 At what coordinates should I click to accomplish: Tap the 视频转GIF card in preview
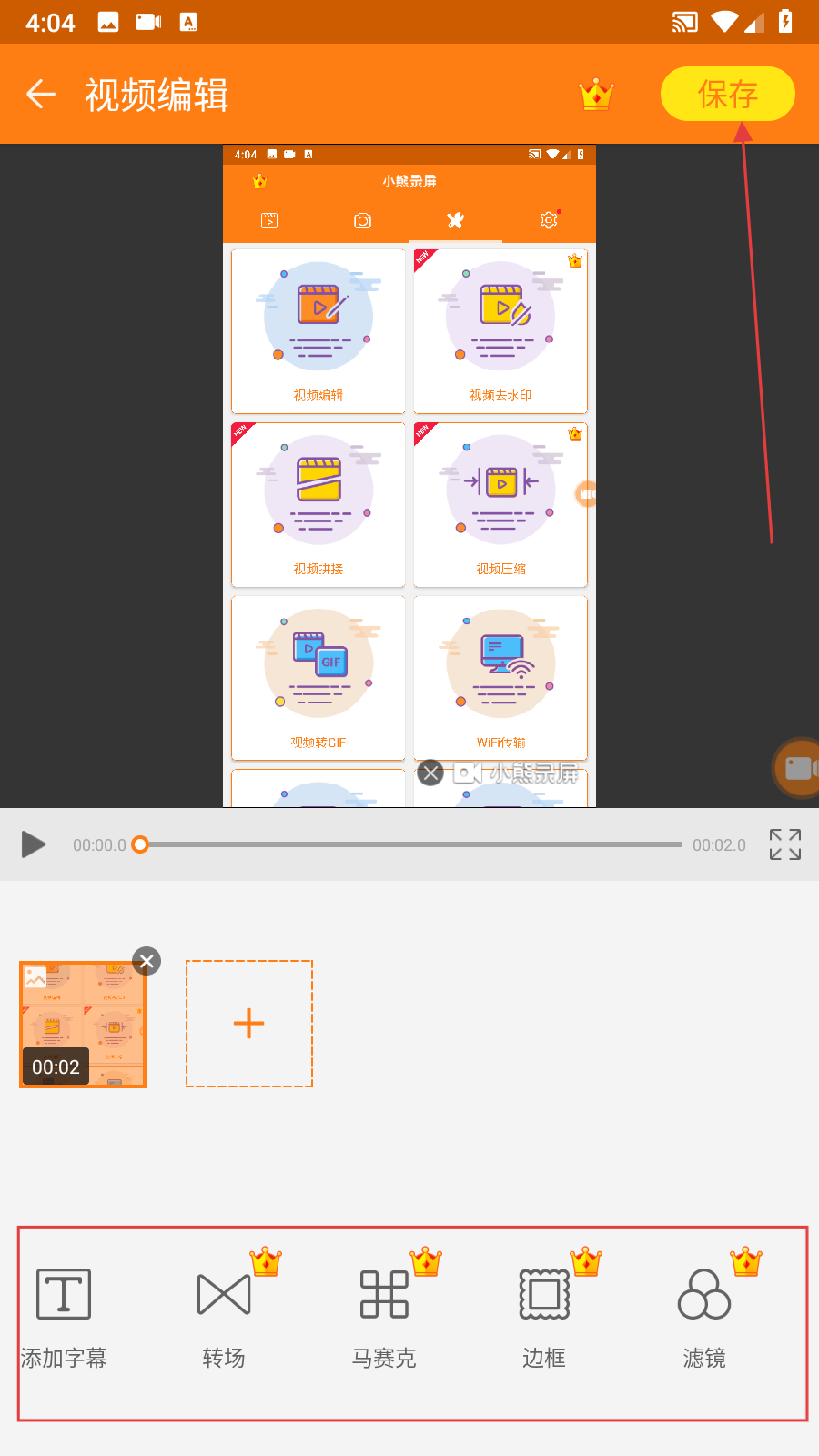[318, 678]
